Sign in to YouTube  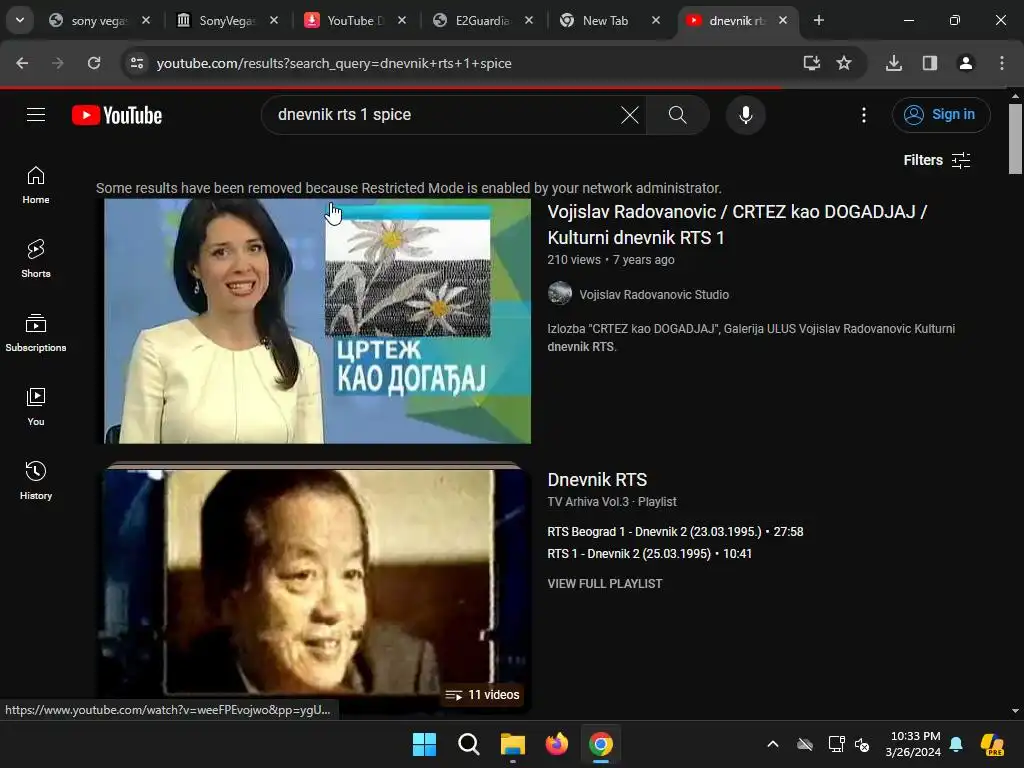[940, 115]
